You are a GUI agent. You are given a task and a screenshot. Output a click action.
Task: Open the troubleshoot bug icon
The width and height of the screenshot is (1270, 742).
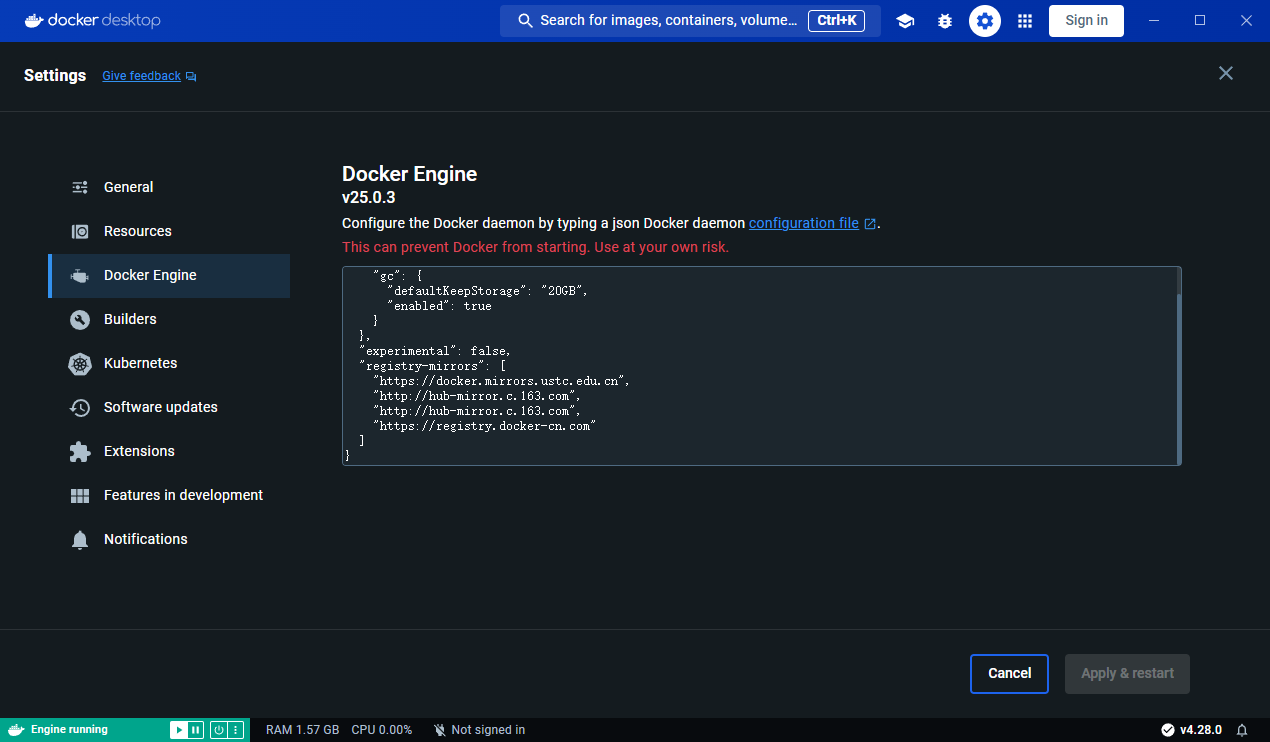945,21
